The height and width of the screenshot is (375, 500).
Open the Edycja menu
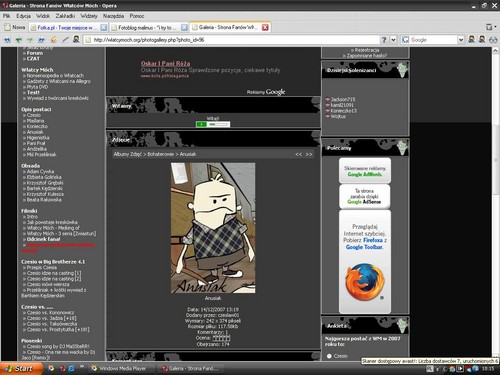point(23,16)
